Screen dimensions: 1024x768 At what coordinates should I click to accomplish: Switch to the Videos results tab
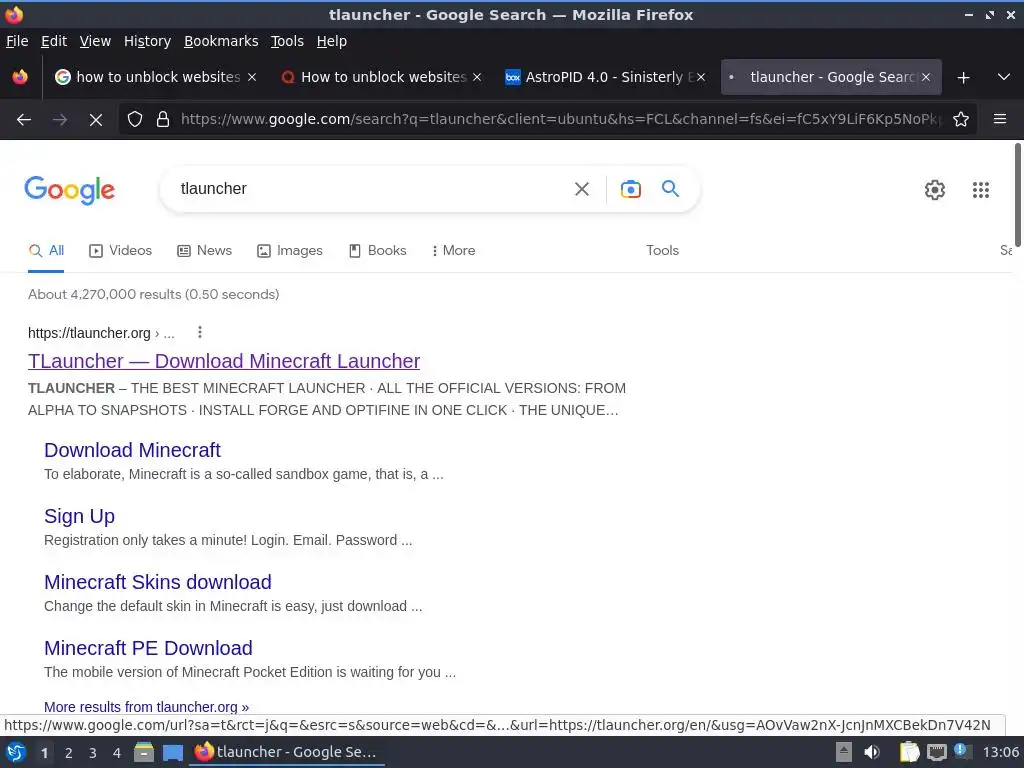point(120,251)
